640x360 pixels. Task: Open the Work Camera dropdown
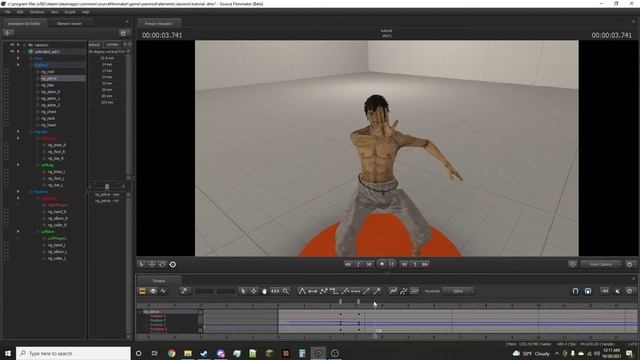coord(601,264)
